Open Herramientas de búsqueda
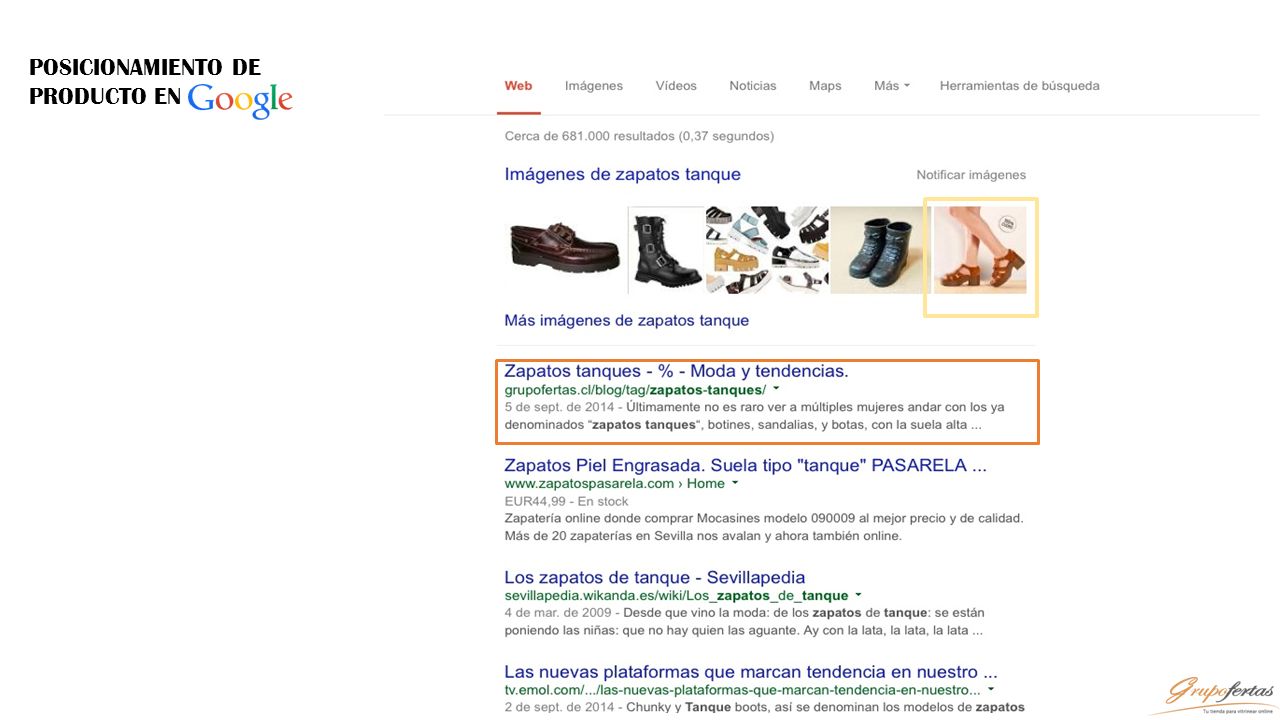1280x720 pixels. pyautogui.click(x=1020, y=86)
